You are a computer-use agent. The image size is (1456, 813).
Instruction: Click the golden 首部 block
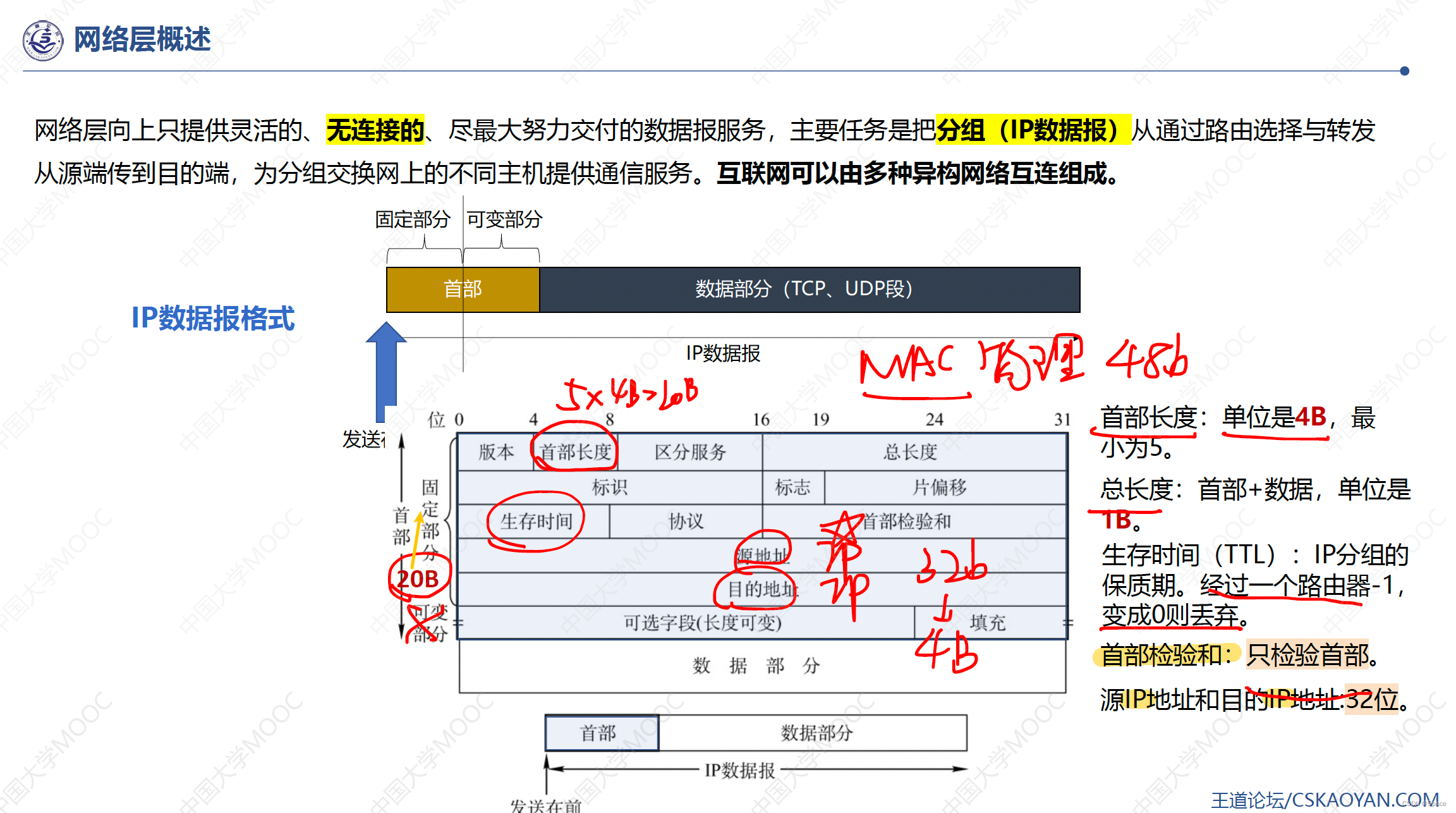(463, 290)
